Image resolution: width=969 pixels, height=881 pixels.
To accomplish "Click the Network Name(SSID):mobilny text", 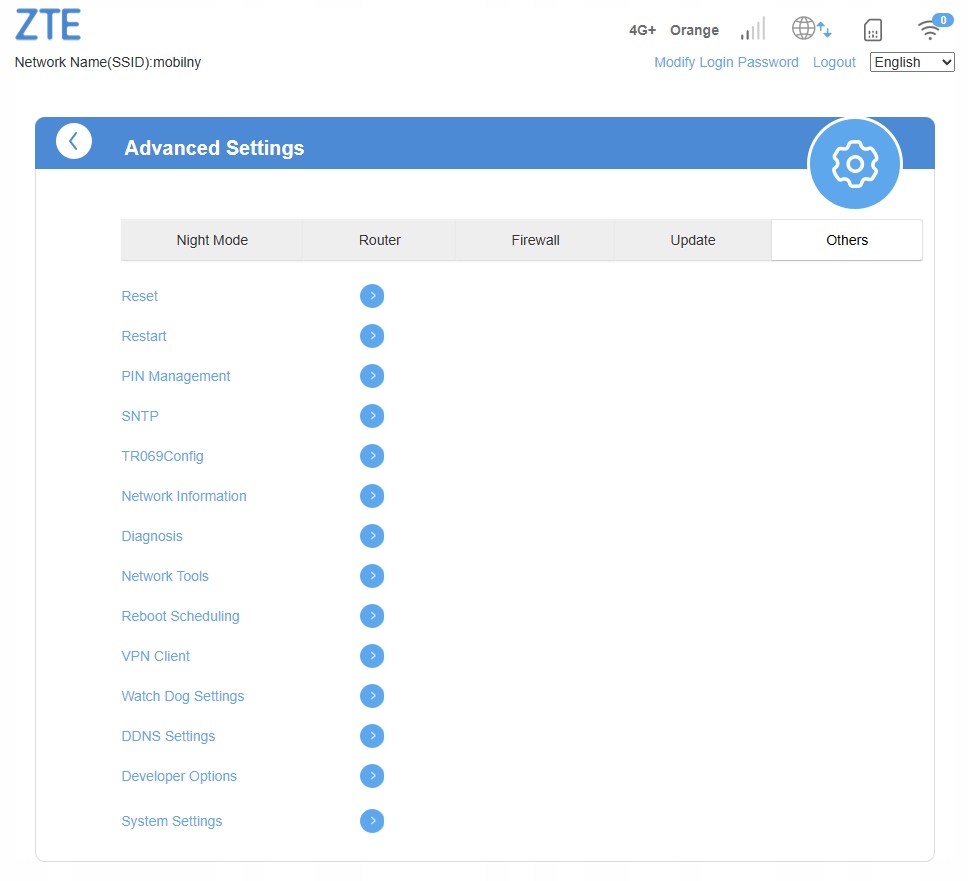I will point(108,62).
